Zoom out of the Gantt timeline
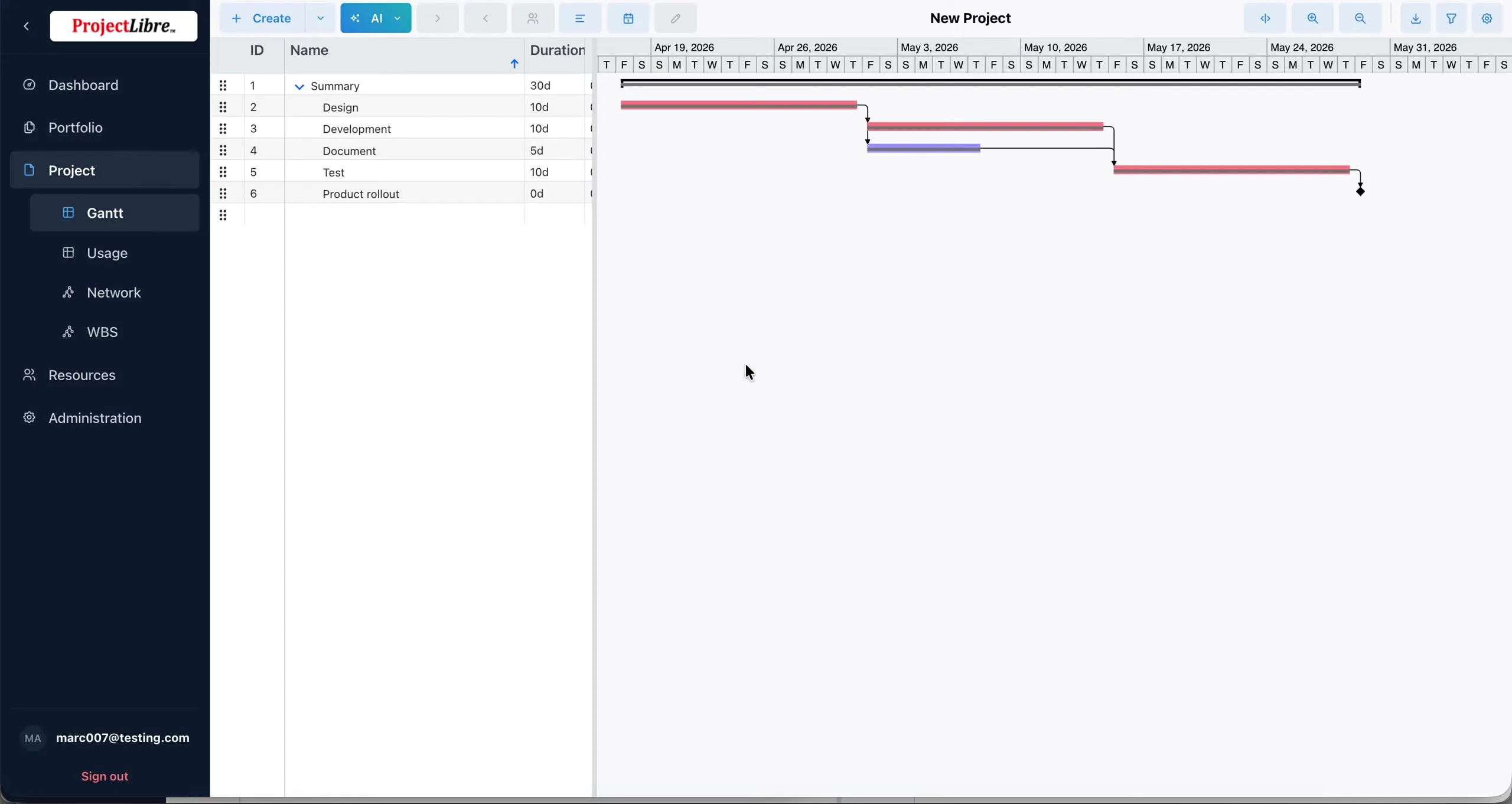 pyautogui.click(x=1360, y=18)
